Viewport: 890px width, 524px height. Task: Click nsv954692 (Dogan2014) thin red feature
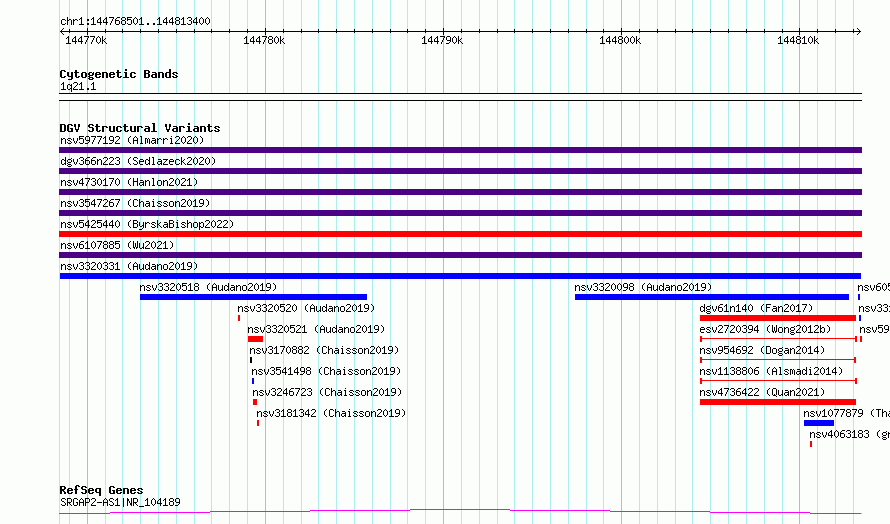[778, 360]
